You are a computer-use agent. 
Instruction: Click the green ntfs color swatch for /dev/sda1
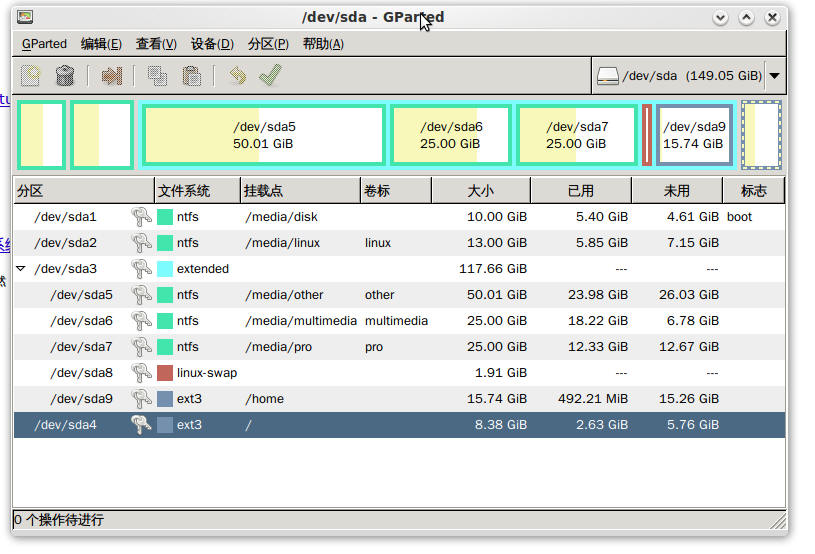point(165,217)
